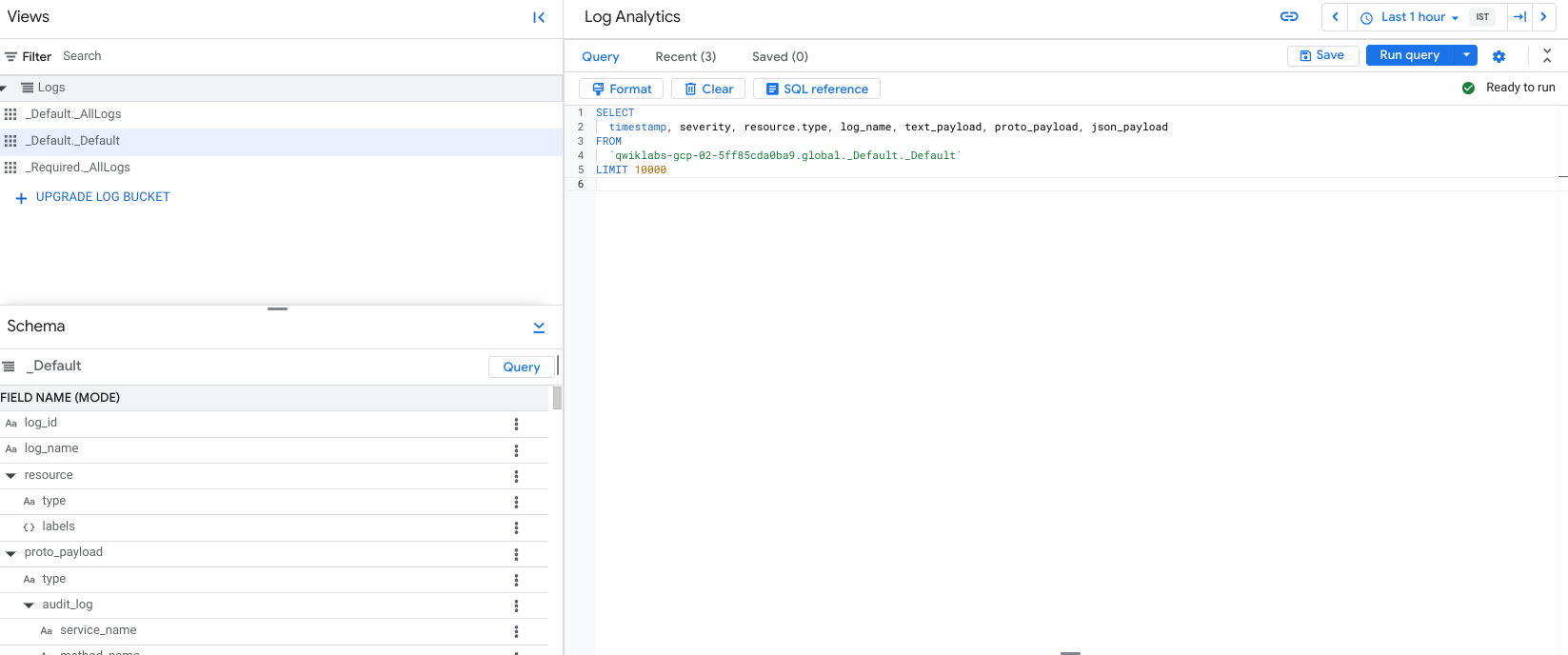Image resolution: width=1568 pixels, height=655 pixels.
Task: Switch to the Query tab
Action: 601,57
